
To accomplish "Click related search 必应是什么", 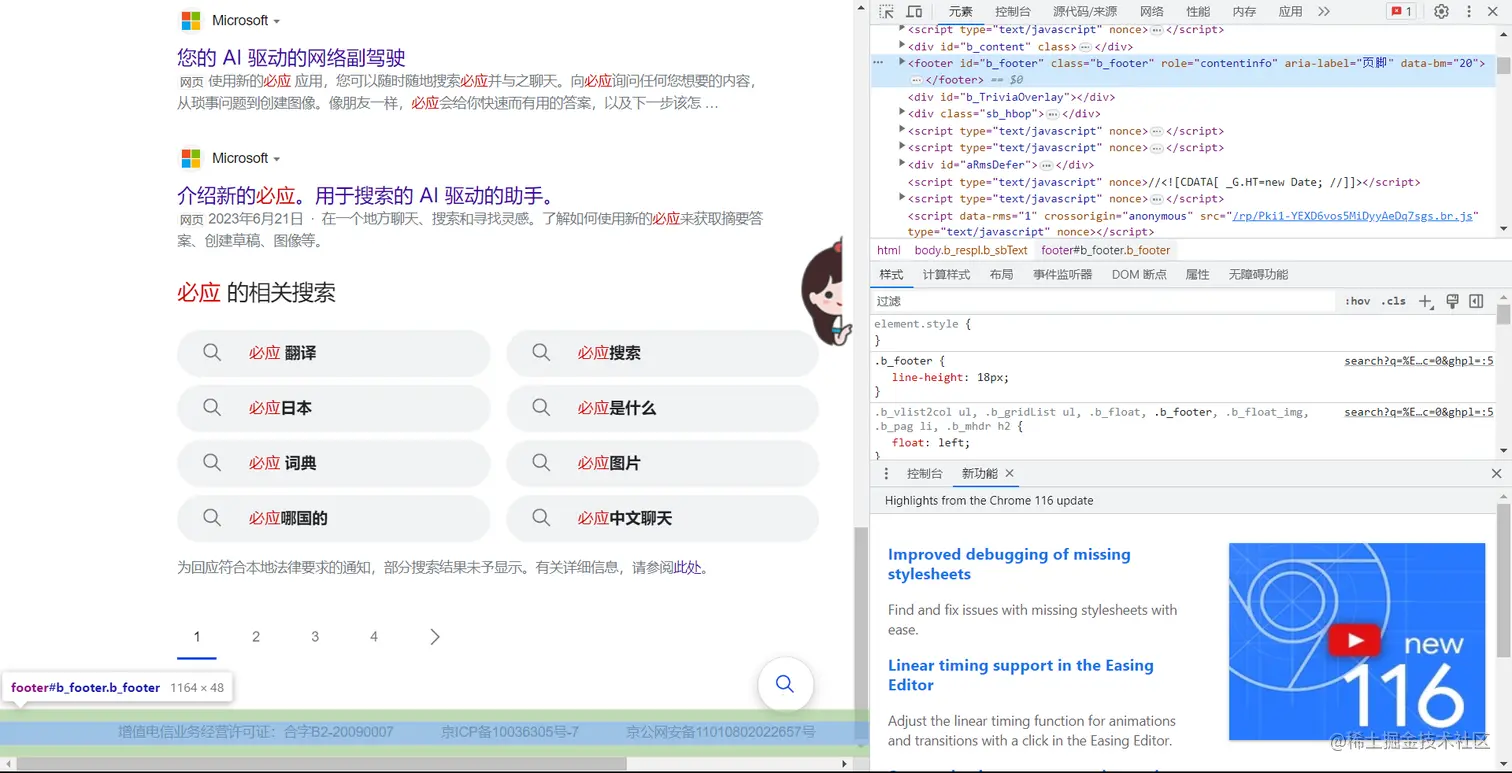I will [663, 408].
